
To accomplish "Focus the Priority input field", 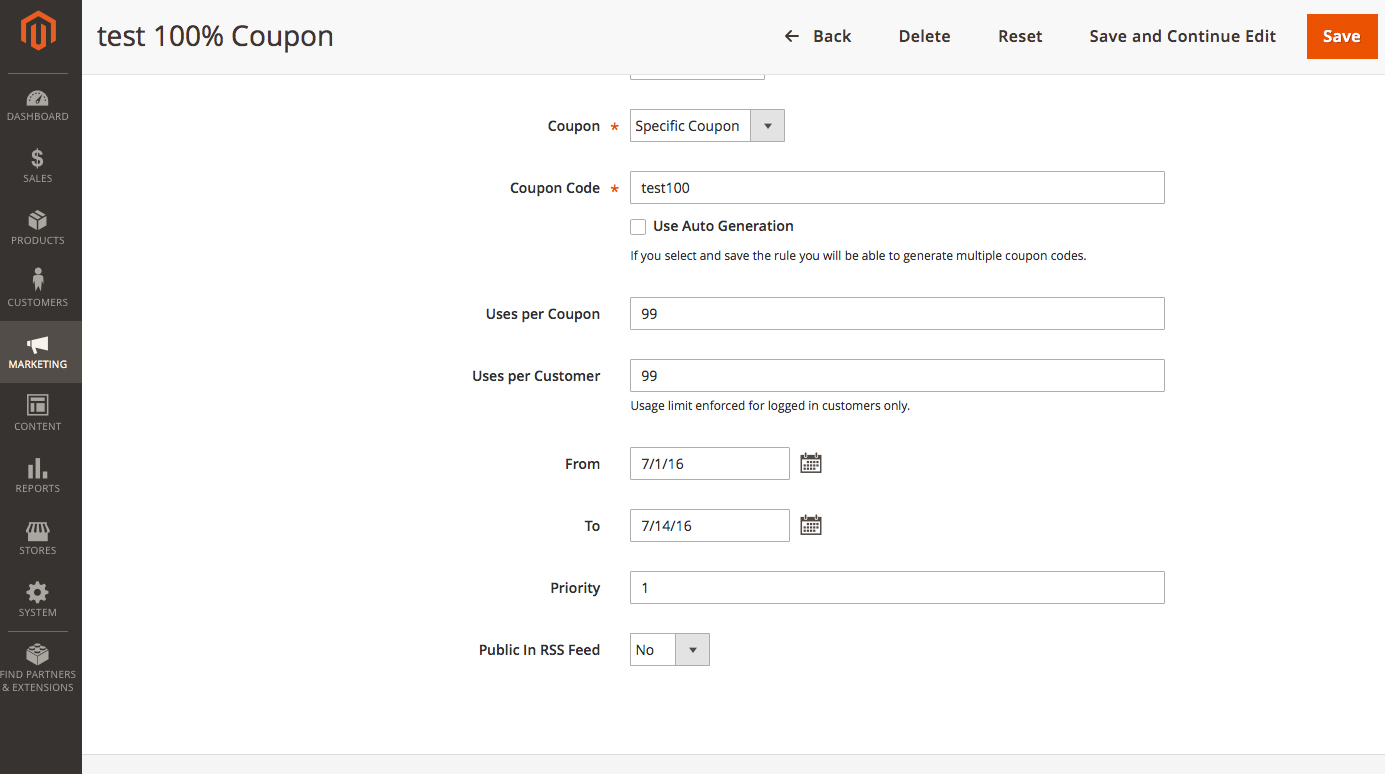I will [x=897, y=588].
